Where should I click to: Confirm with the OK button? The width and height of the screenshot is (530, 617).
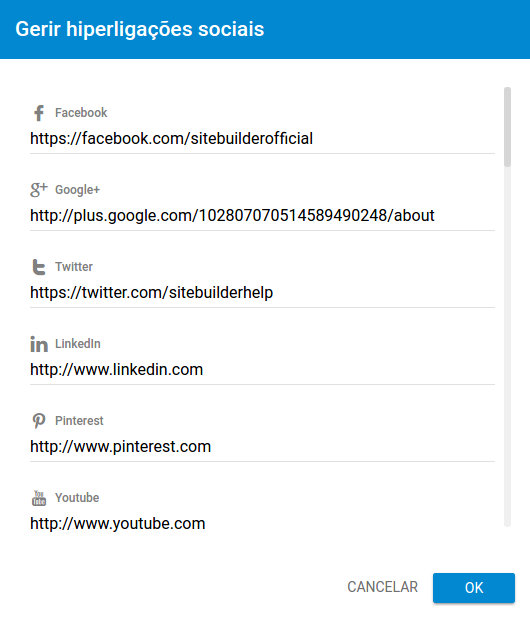474,587
